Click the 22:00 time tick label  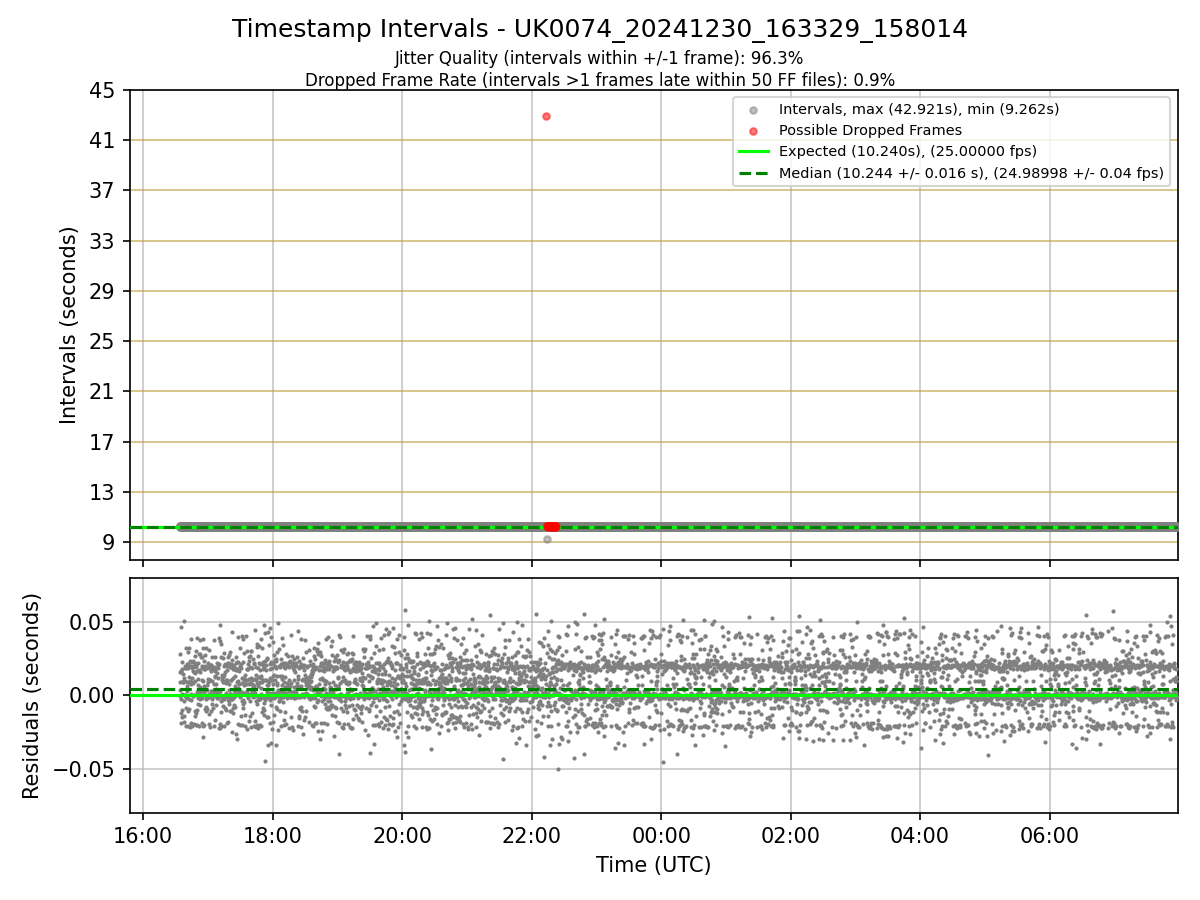532,834
